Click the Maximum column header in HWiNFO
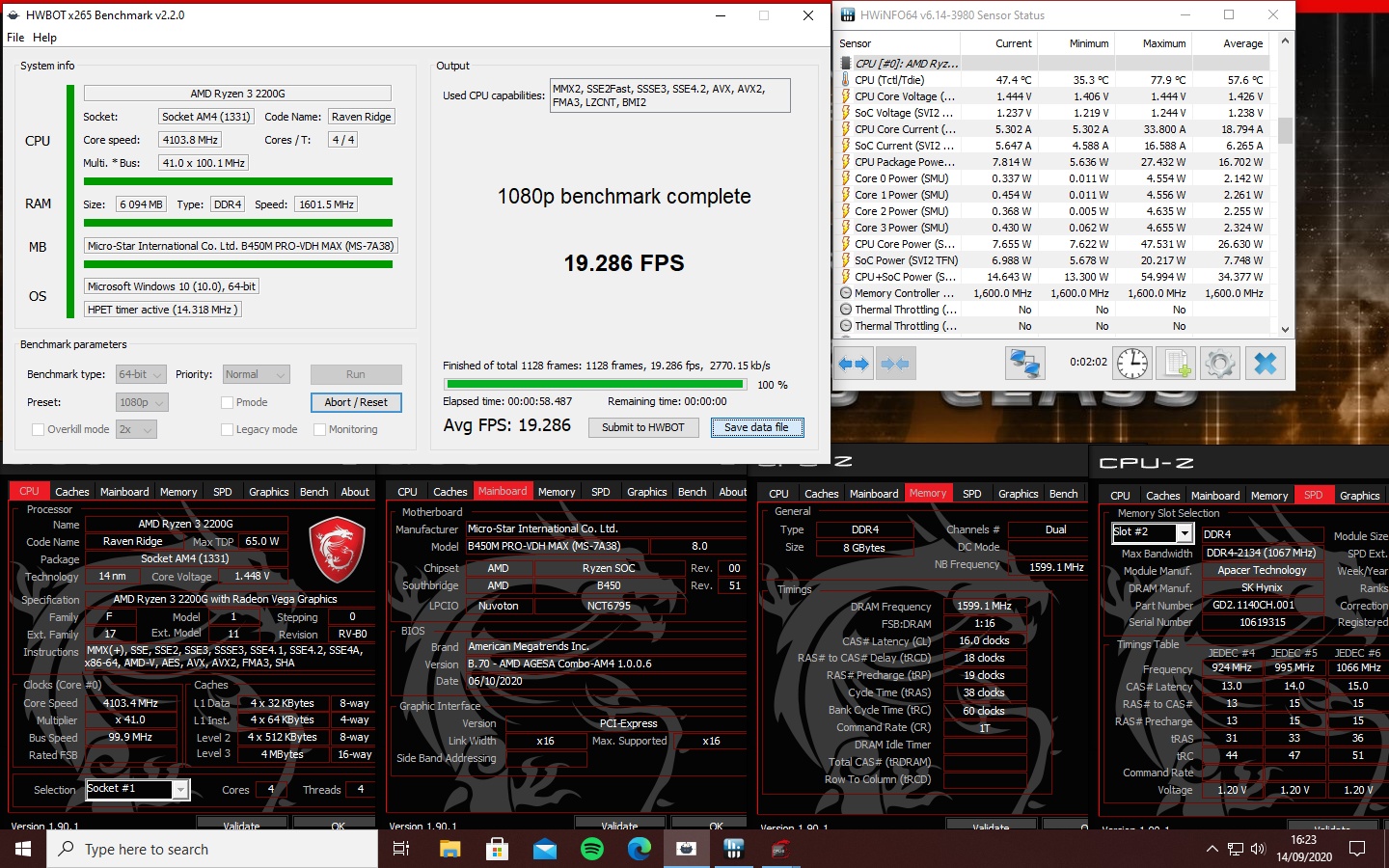The width and height of the screenshot is (1389, 868). 1154,43
